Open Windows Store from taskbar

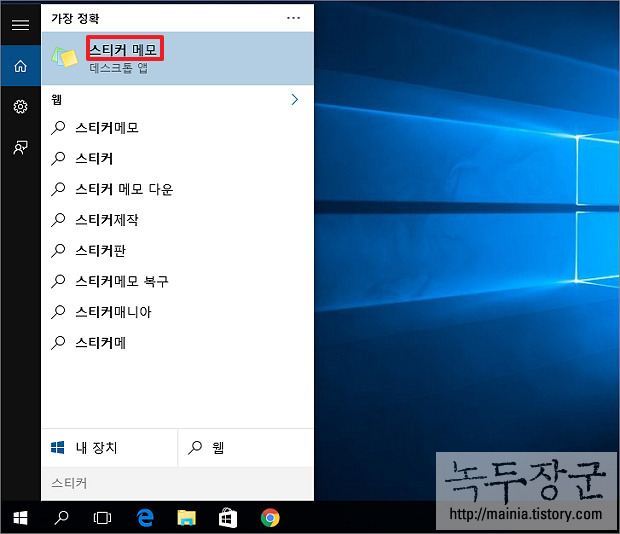click(228, 517)
